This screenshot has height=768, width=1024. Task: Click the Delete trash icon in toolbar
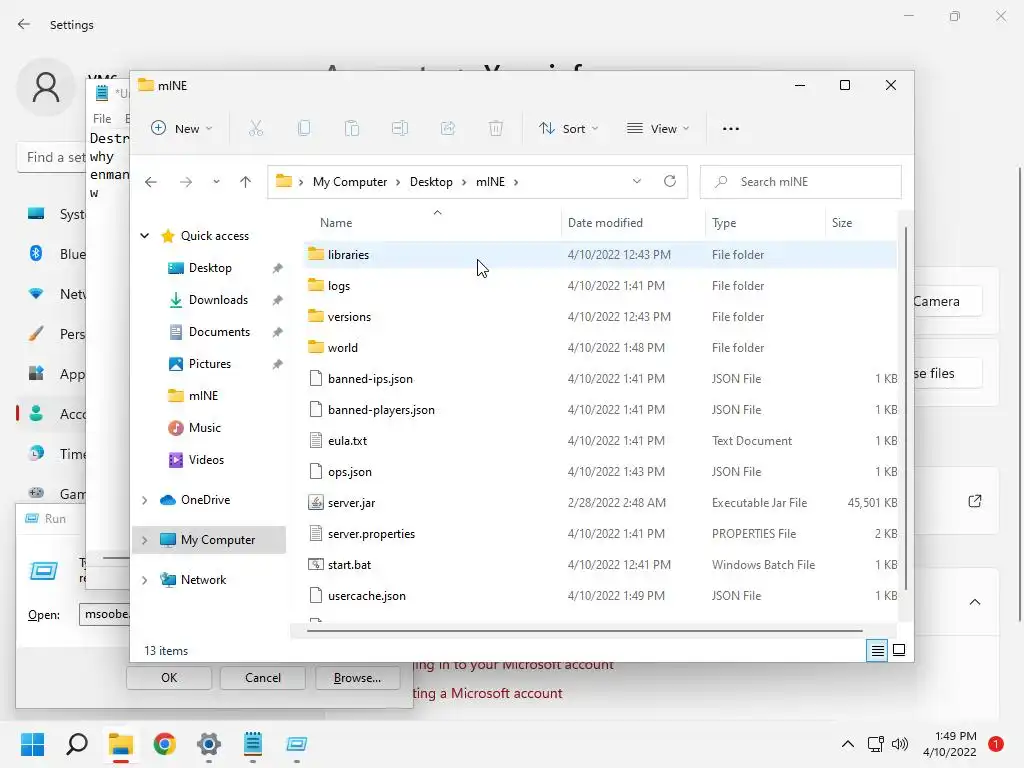click(x=496, y=129)
